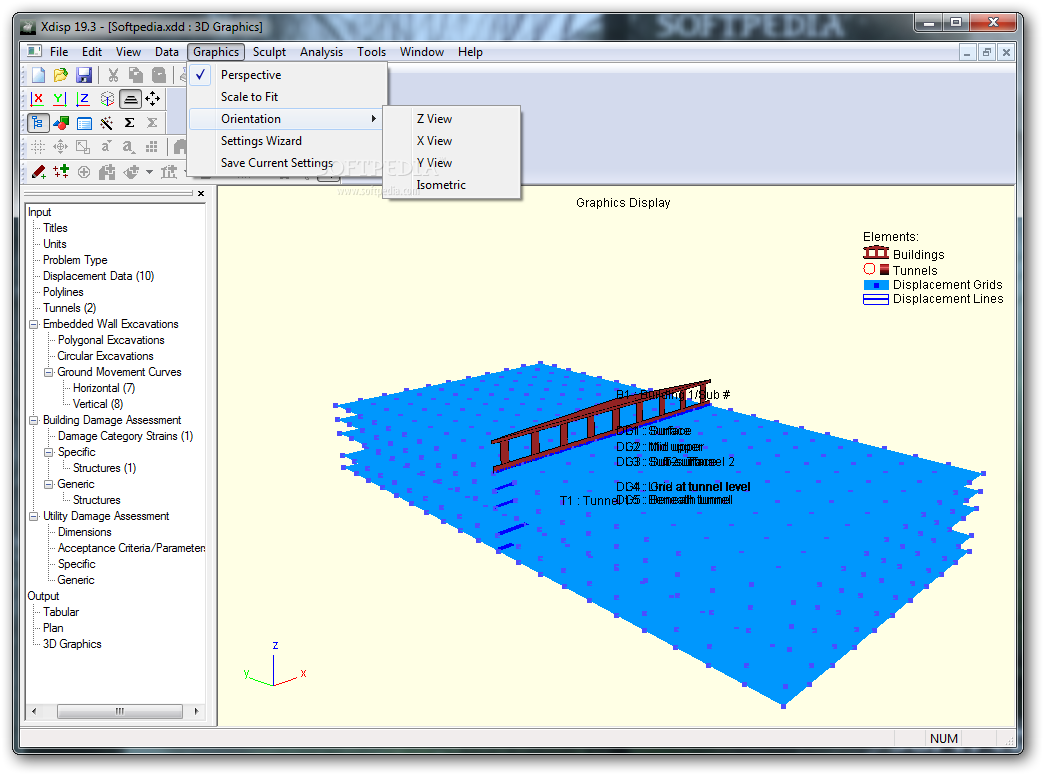Click the Copy icon in the toolbar
Image resolution: width=1044 pixels, height=775 pixels.
point(136,75)
